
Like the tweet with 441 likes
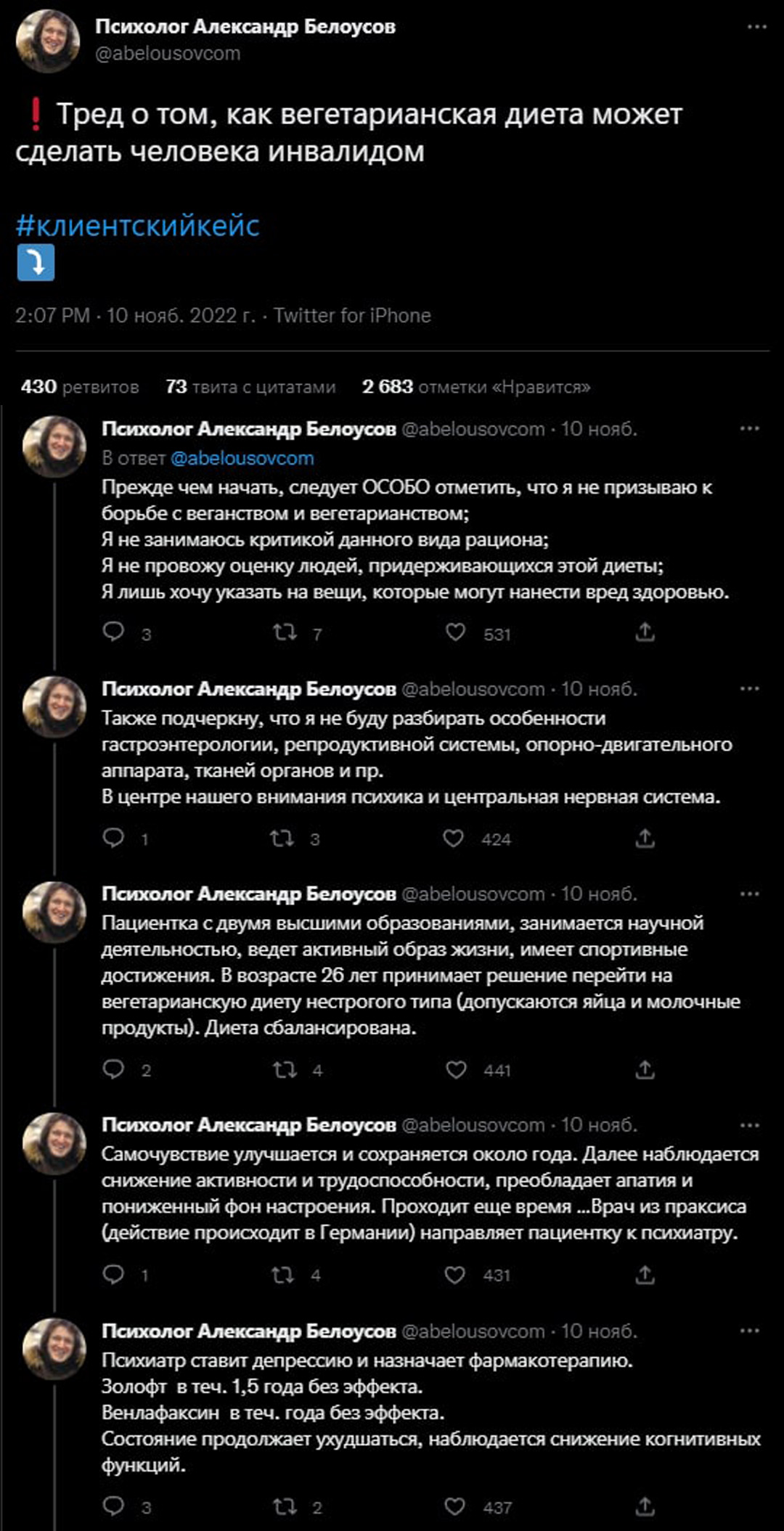point(456,1069)
